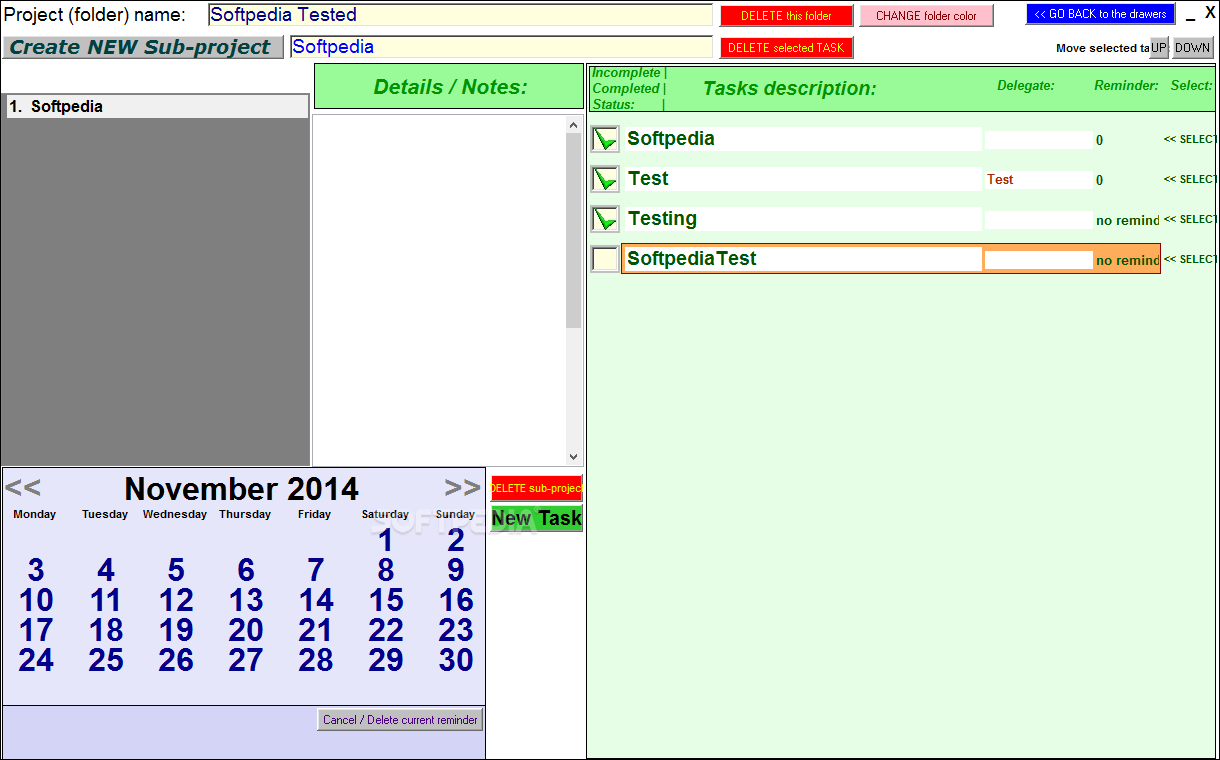The height and width of the screenshot is (760, 1220).
Task: Click delegate field of Softpedia task
Action: tap(1038, 140)
